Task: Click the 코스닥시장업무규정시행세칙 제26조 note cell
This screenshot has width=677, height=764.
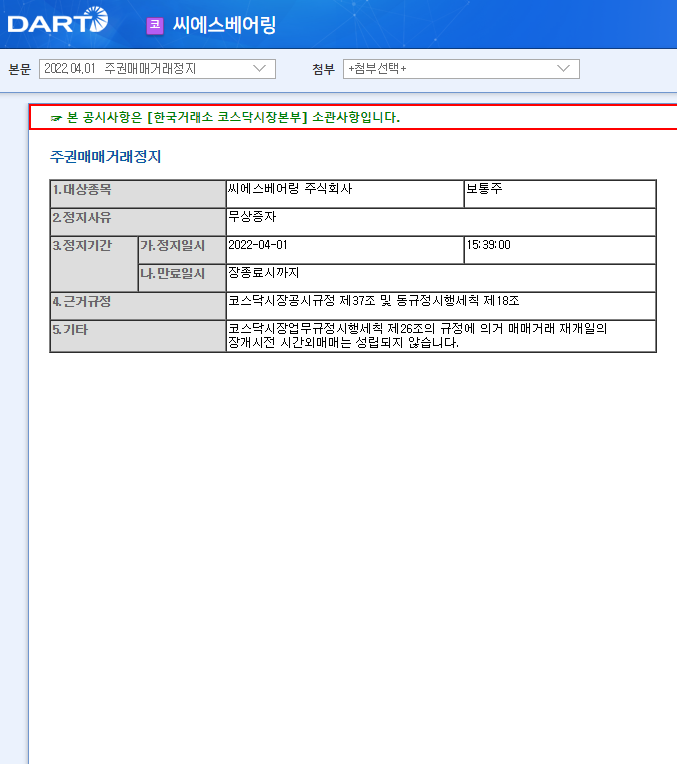Action: point(441,336)
